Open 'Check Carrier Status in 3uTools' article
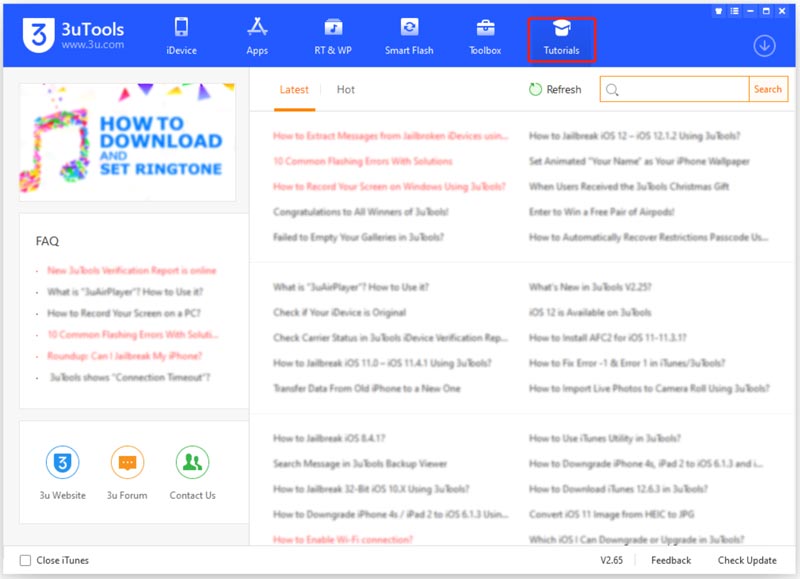This screenshot has height=579, width=800. click(390, 338)
